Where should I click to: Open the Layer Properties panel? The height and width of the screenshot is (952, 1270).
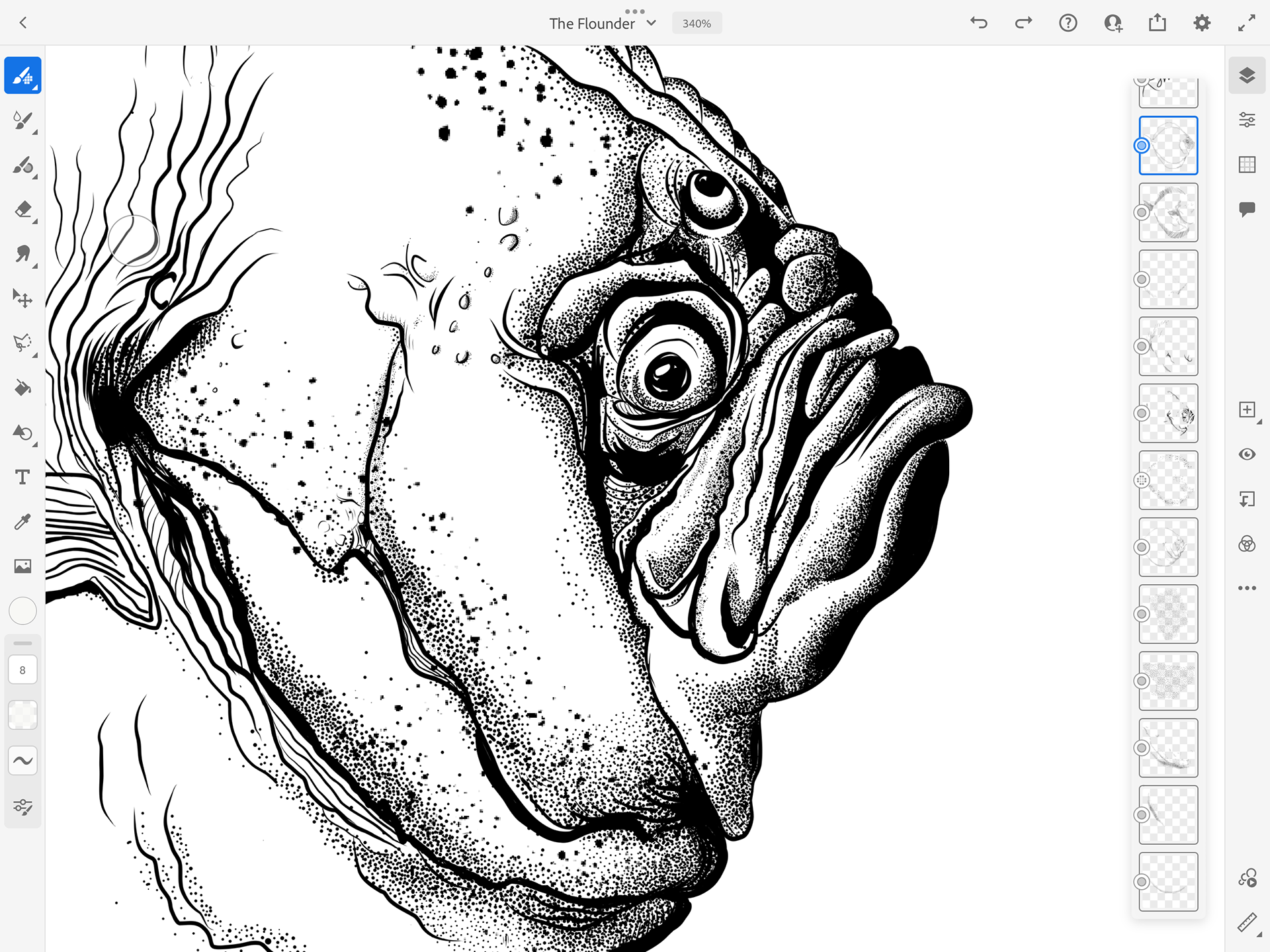pos(1247,120)
